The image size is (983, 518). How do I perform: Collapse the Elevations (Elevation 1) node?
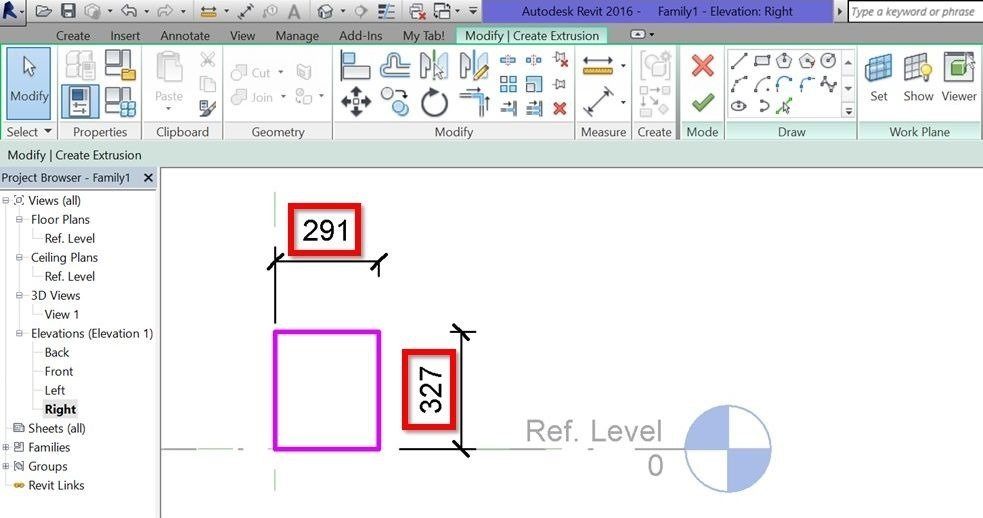pos(19,333)
